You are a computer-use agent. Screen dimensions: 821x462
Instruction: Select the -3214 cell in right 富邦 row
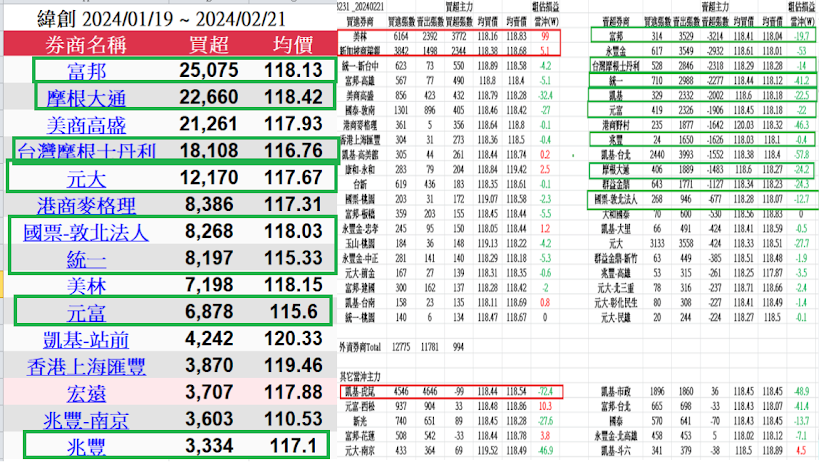pyautogui.click(x=715, y=37)
